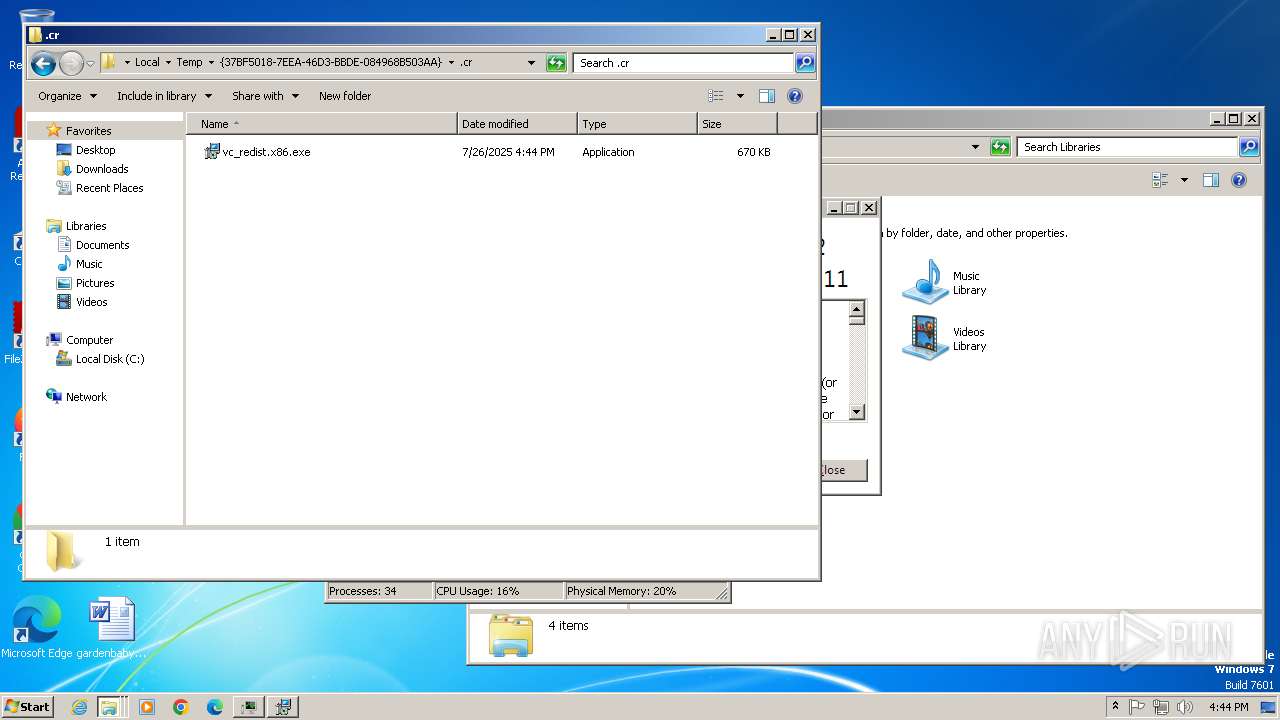Open Downloads in the navigation pane

click(102, 169)
